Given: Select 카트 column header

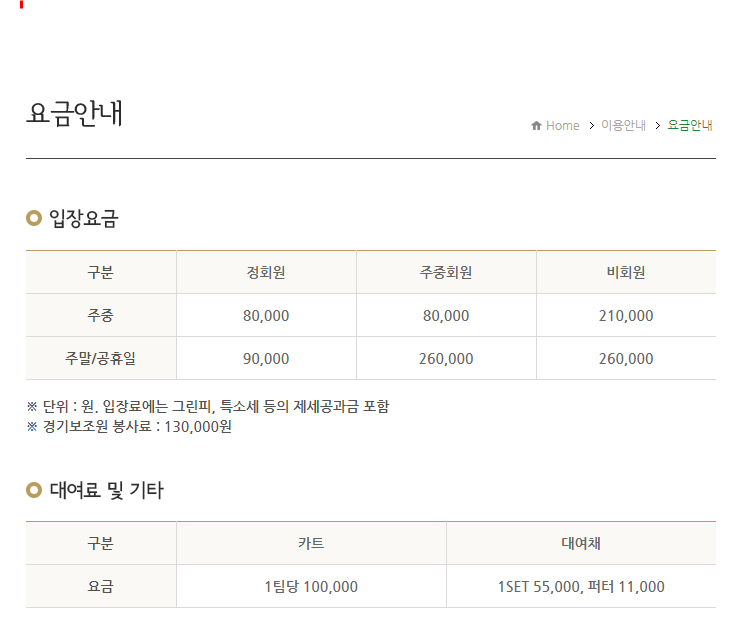Looking at the screenshot, I should click(x=311, y=543).
